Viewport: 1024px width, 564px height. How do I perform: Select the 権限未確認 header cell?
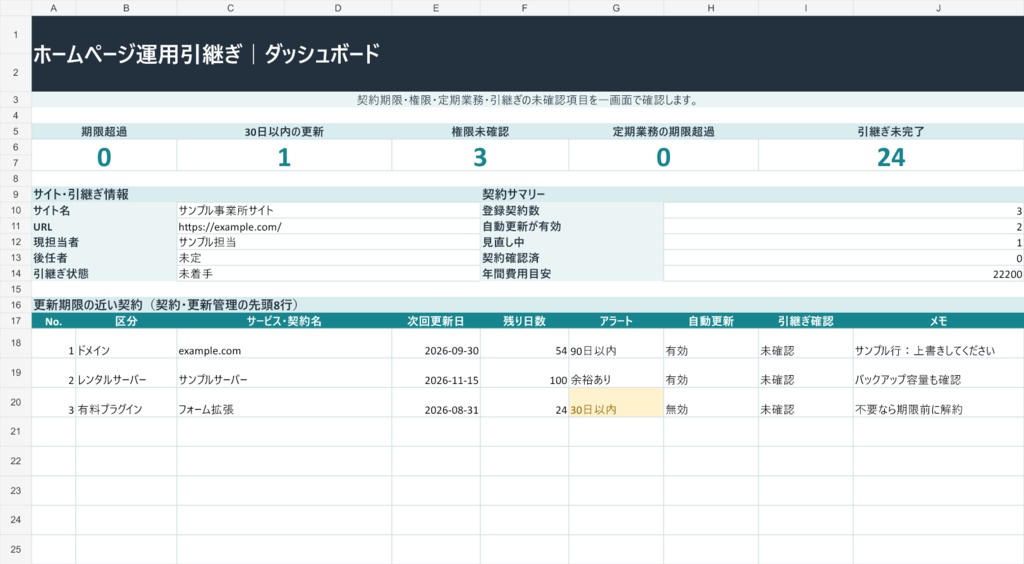[480, 131]
